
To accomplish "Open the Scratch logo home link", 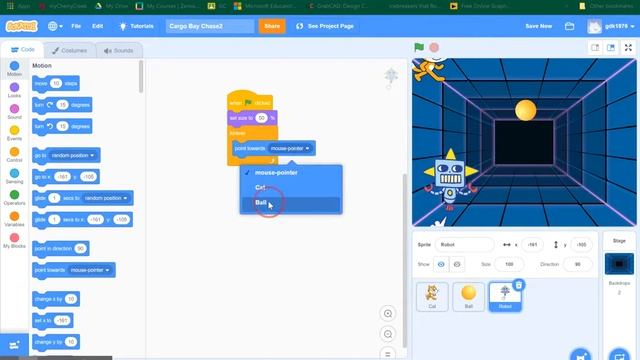I will tap(21, 26).
